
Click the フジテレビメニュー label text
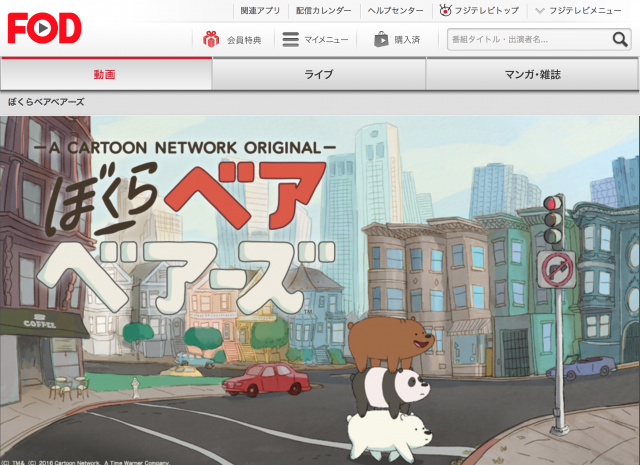point(585,11)
